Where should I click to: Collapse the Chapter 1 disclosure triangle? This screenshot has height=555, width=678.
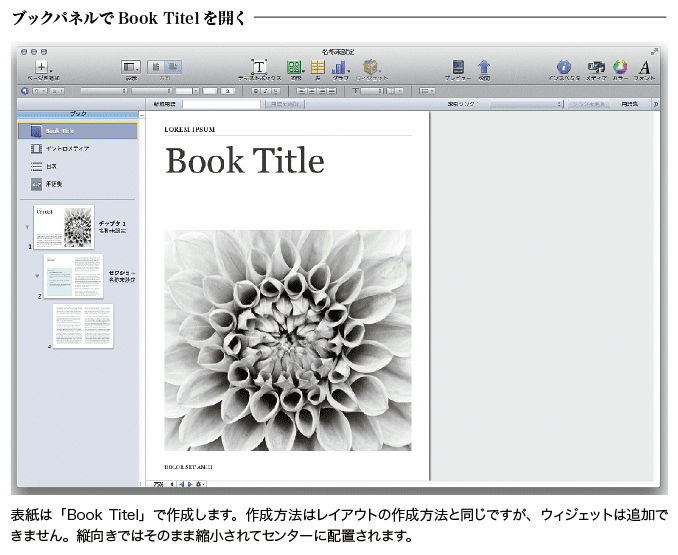[x=28, y=227]
